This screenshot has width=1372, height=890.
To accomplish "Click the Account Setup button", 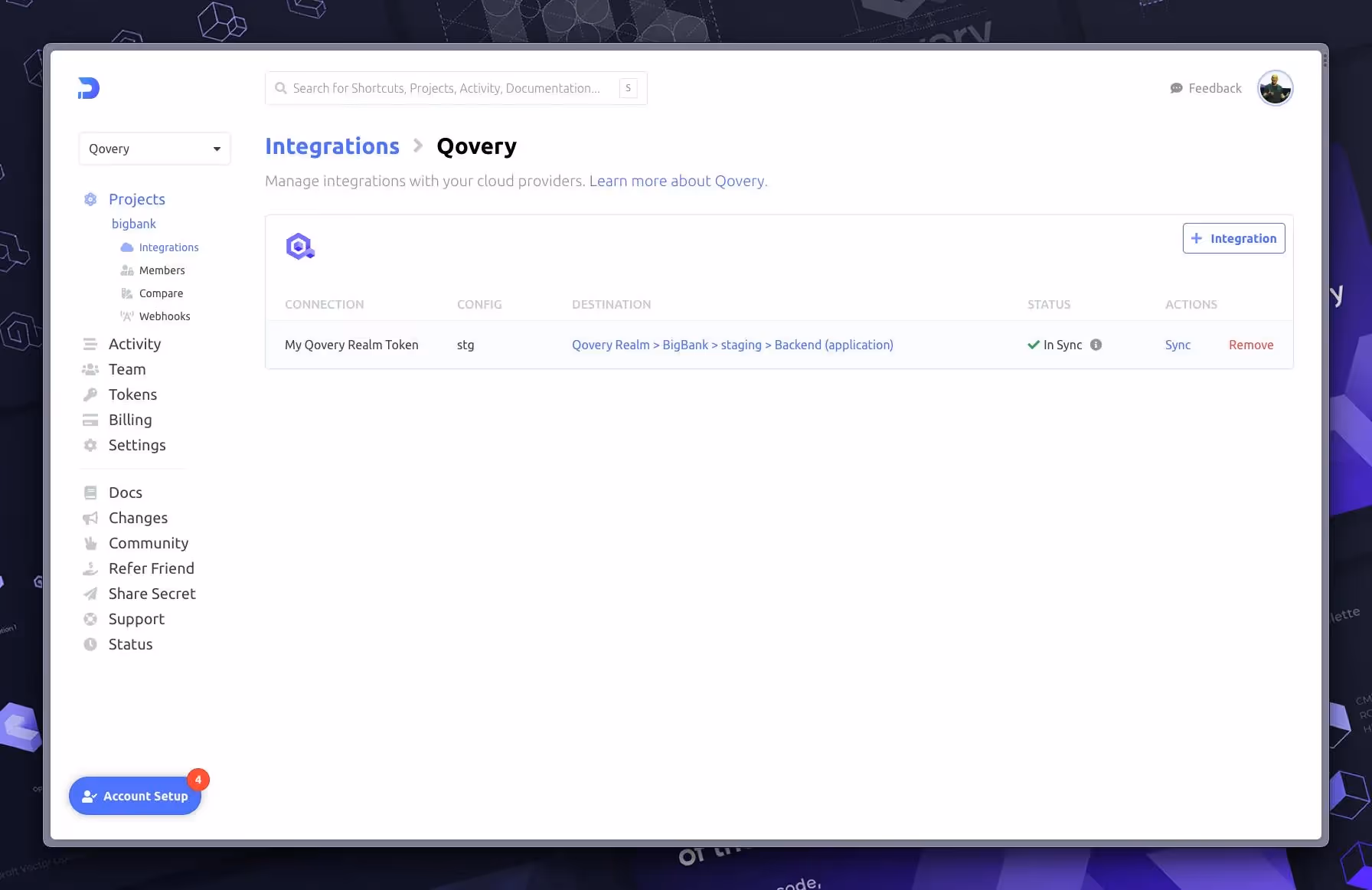I will click(135, 796).
